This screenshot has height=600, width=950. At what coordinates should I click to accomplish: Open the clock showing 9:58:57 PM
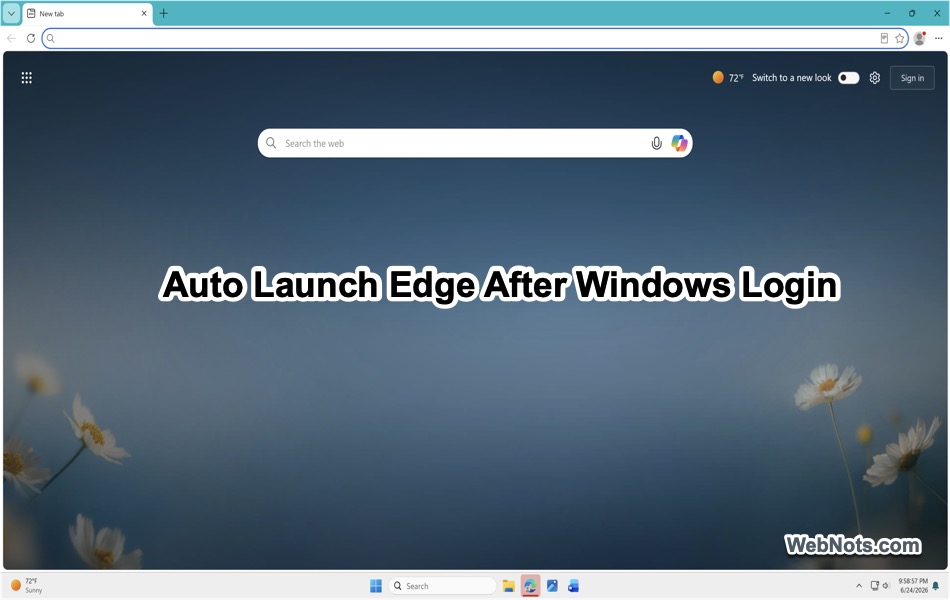coord(912,585)
